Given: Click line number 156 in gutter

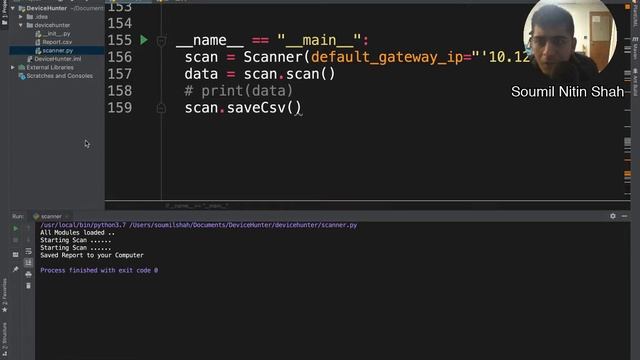Looking at the screenshot, I should (x=120, y=57).
